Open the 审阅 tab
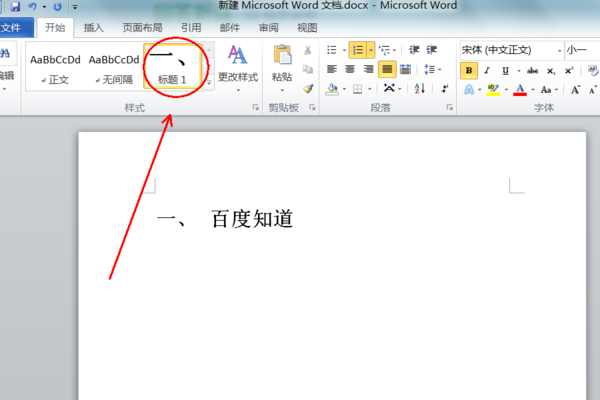The width and height of the screenshot is (600, 400). pos(268,28)
